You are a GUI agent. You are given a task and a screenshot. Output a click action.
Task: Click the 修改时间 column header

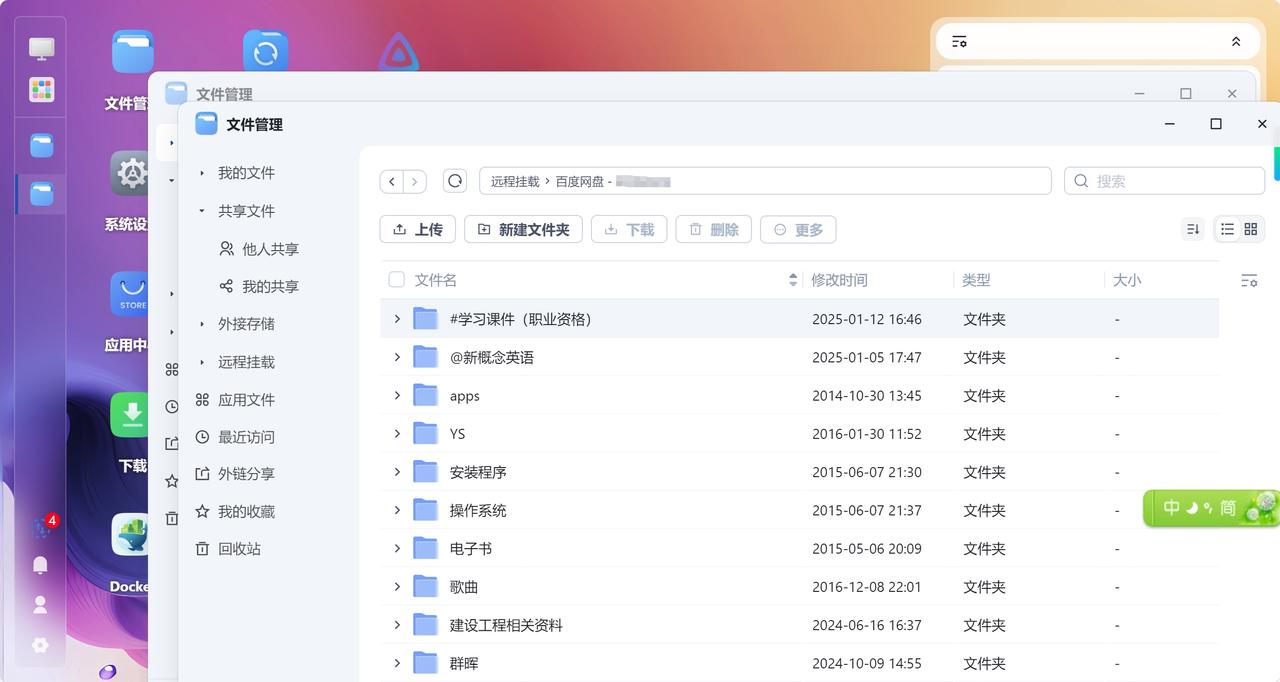pyautogui.click(x=839, y=280)
